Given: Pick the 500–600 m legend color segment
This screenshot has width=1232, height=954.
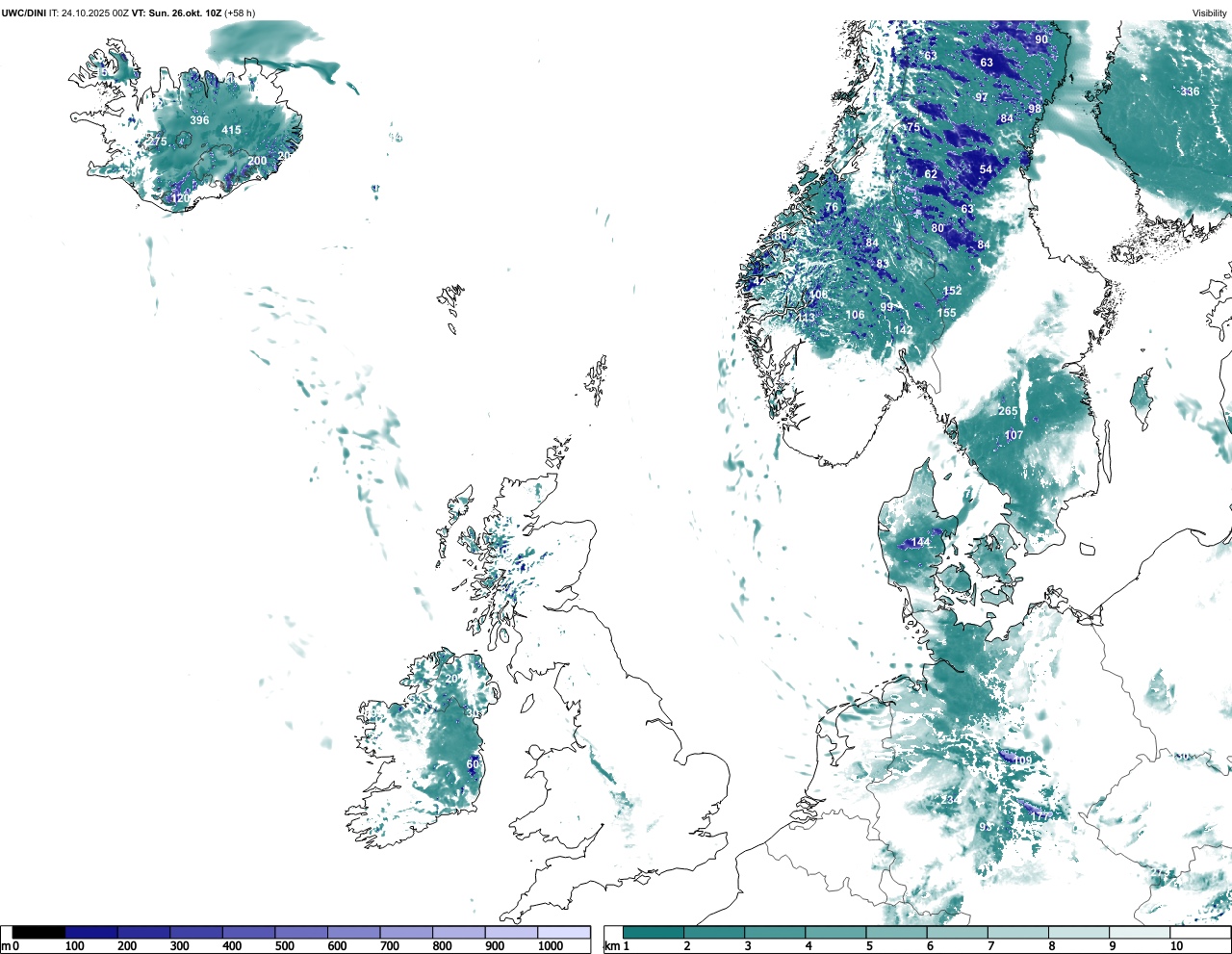Looking at the screenshot, I should [301, 933].
